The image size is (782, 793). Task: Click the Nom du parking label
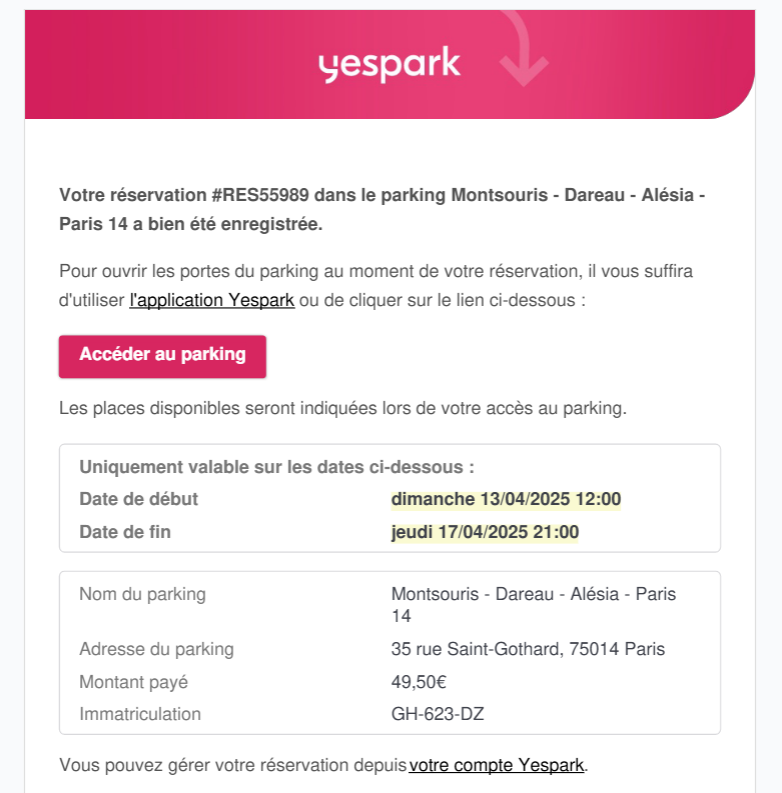[143, 594]
